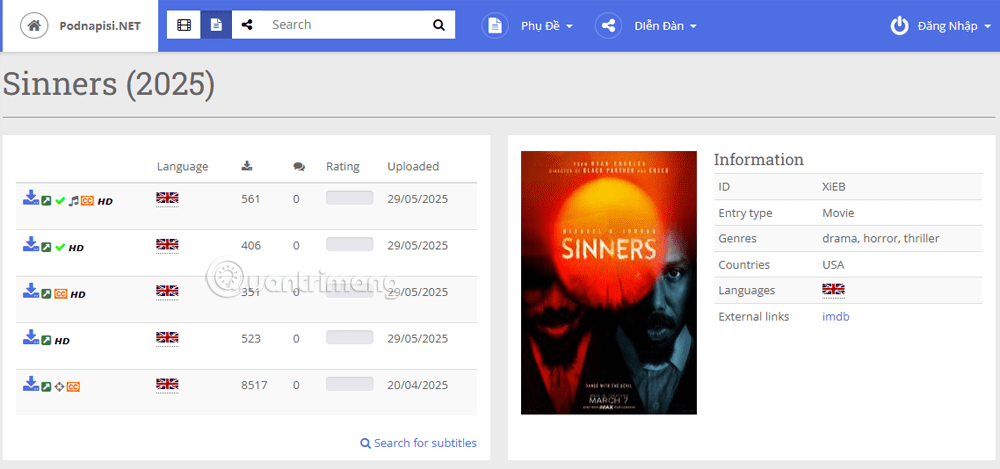Viewport: 1000px width, 469px height.
Task: Download the subtitle with 406 downloads
Action: coord(31,244)
